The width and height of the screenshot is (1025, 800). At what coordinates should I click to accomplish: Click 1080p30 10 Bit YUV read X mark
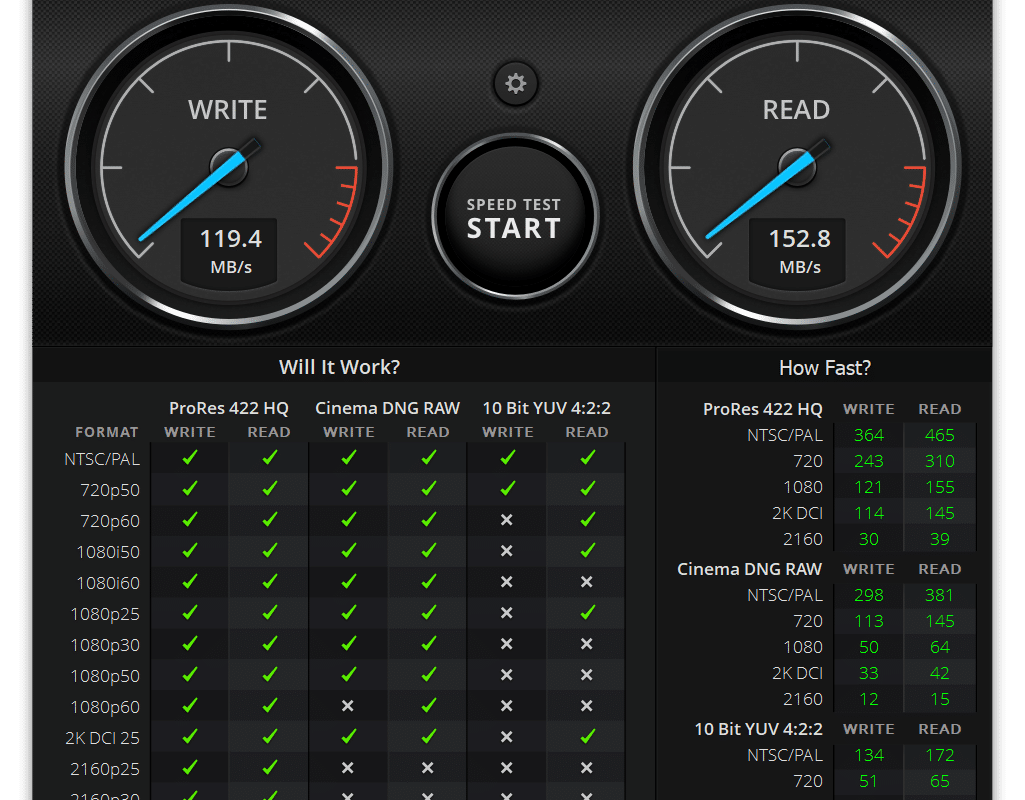(x=586, y=644)
